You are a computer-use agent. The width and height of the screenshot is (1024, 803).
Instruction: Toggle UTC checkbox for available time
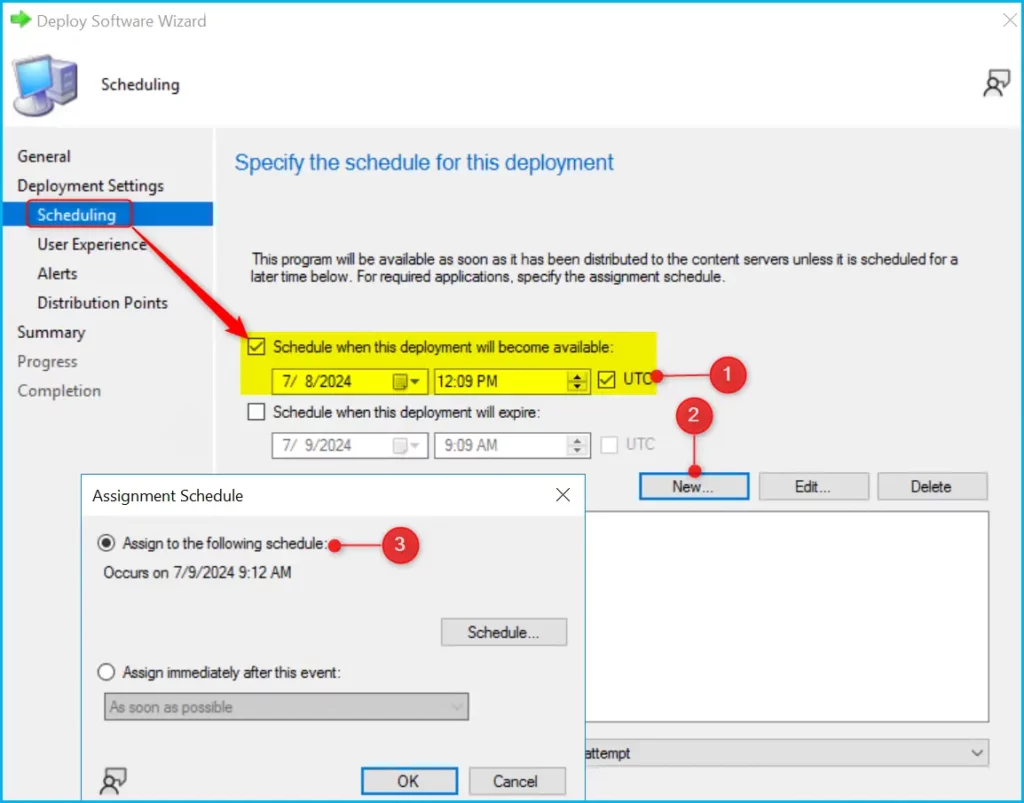coord(607,379)
